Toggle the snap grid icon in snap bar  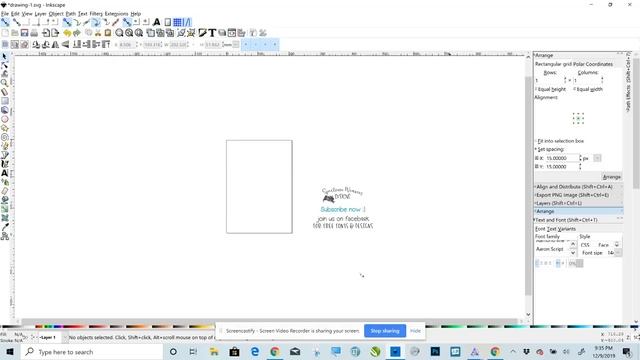click(x=178, y=22)
